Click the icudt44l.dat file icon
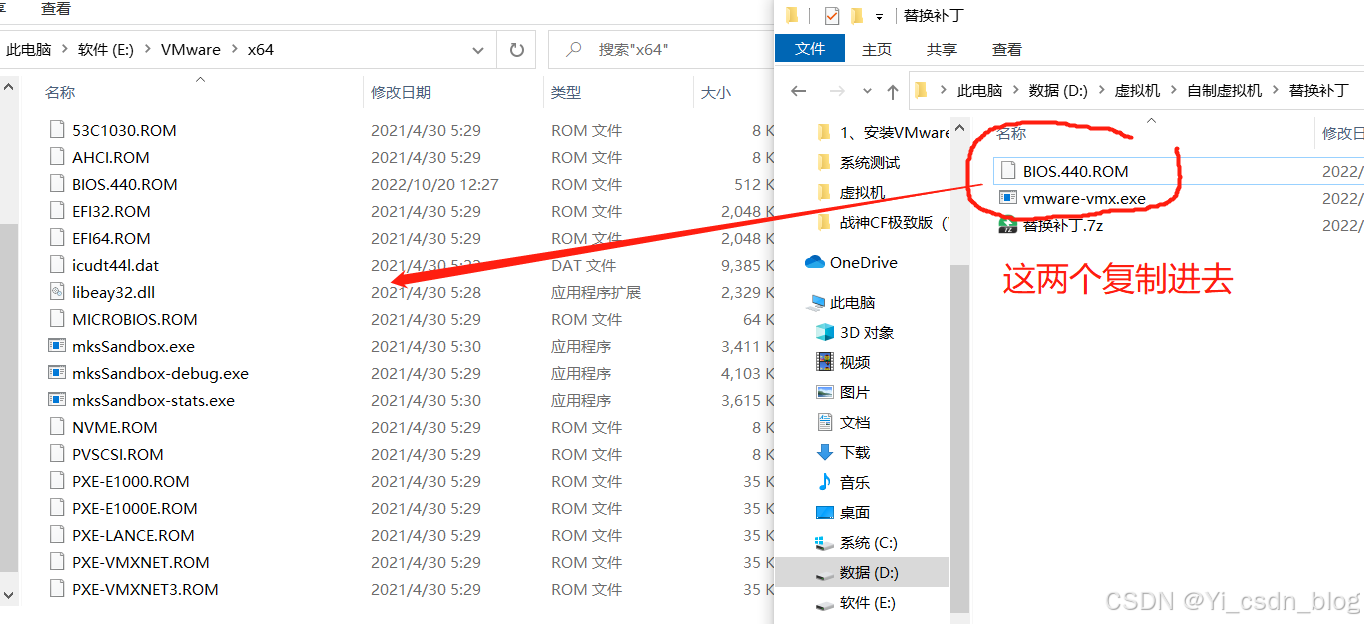This screenshot has height=624, width=1364. (x=56, y=265)
